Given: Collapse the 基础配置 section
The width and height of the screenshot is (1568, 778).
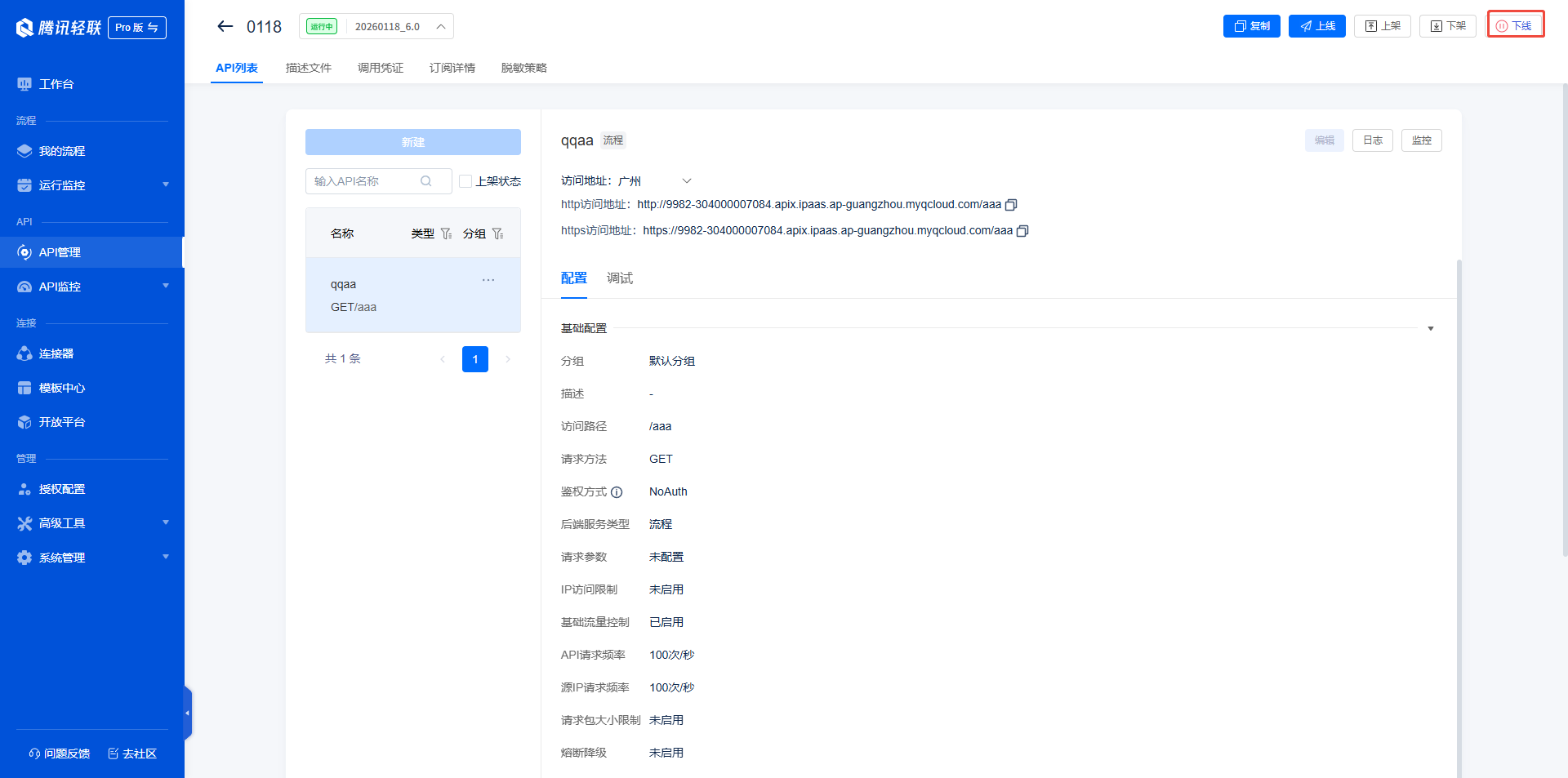Looking at the screenshot, I should (x=1431, y=328).
